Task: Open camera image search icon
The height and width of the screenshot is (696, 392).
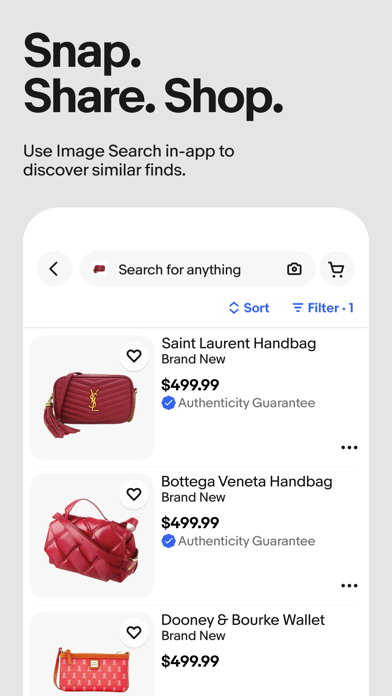Action: (294, 269)
